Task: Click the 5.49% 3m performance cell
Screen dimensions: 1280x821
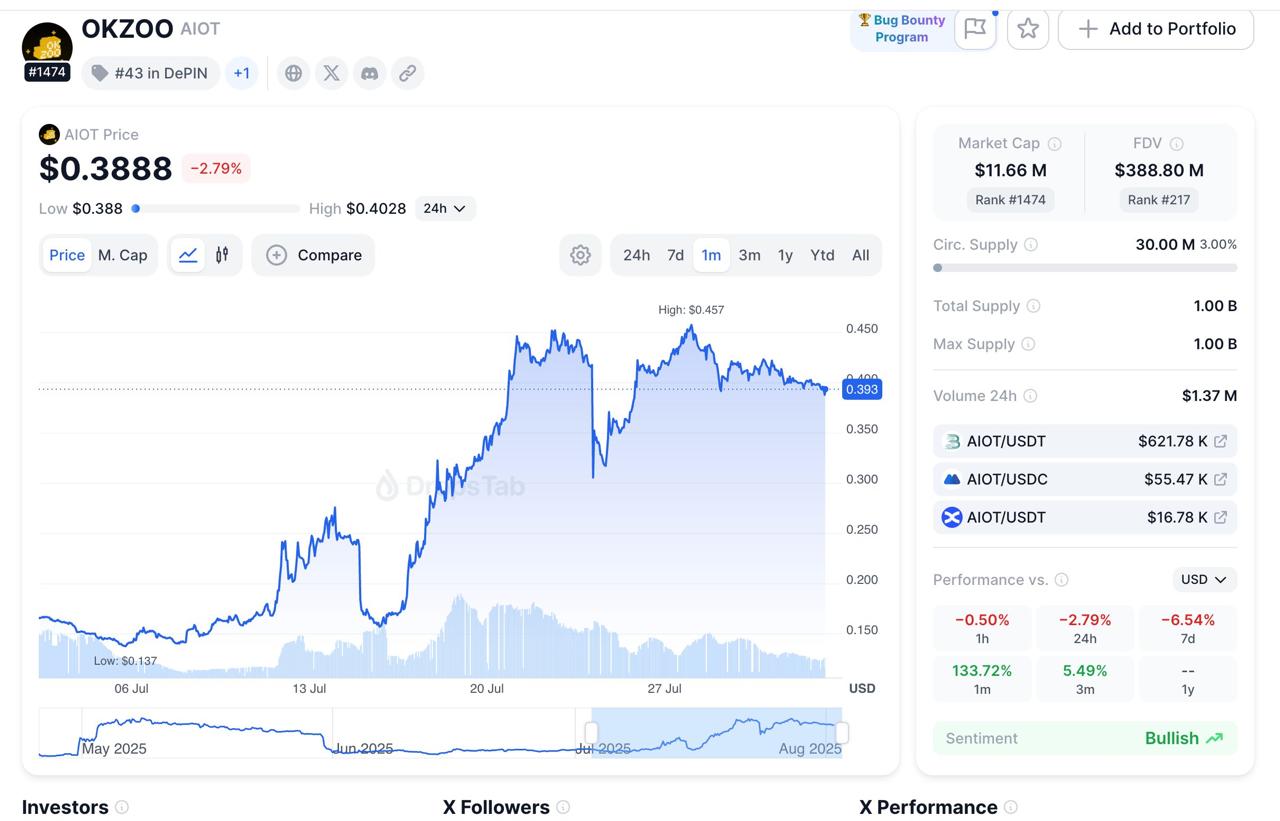Action: coord(1085,679)
